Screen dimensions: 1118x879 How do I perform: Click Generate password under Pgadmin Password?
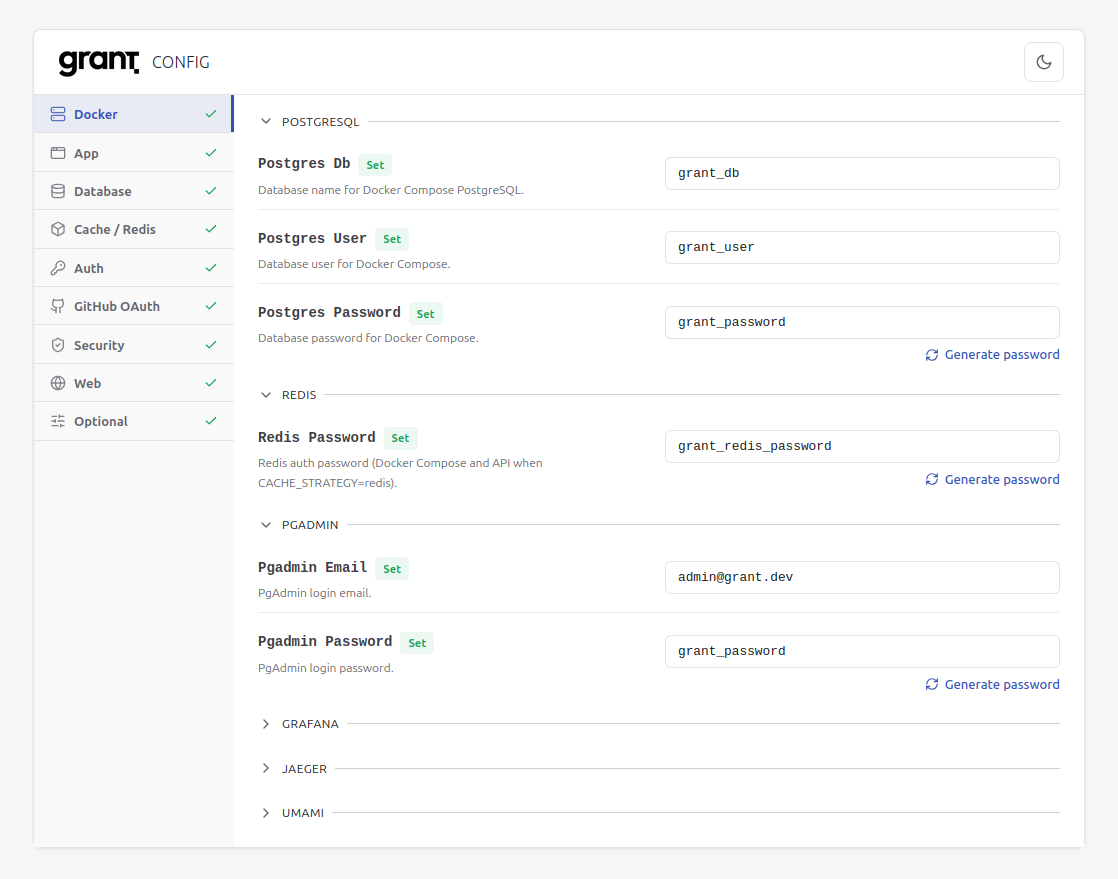[1001, 684]
